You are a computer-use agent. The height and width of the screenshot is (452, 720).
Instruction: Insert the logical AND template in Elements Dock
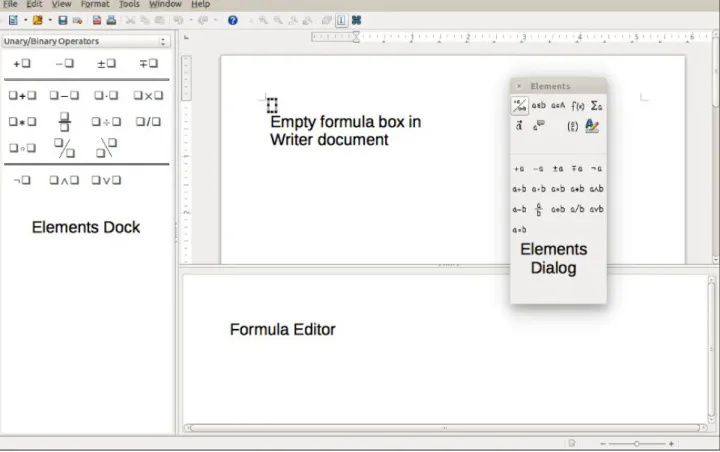point(64,180)
